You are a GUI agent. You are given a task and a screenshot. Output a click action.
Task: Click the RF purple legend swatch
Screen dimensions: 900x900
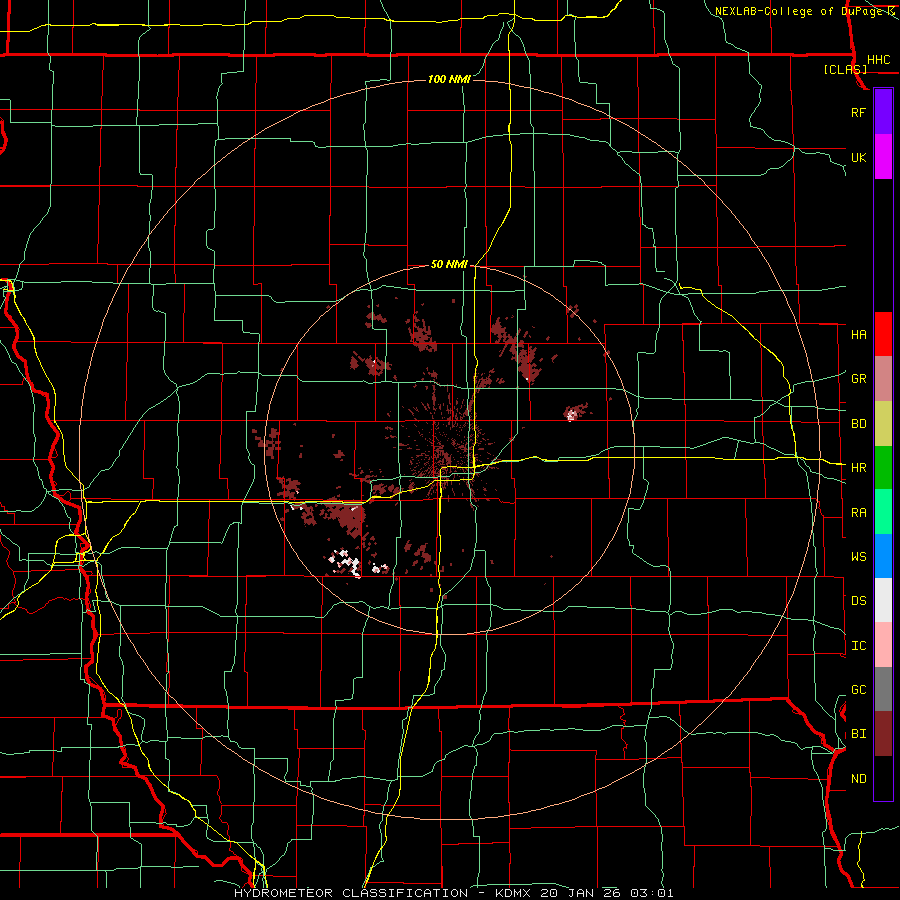[883, 112]
